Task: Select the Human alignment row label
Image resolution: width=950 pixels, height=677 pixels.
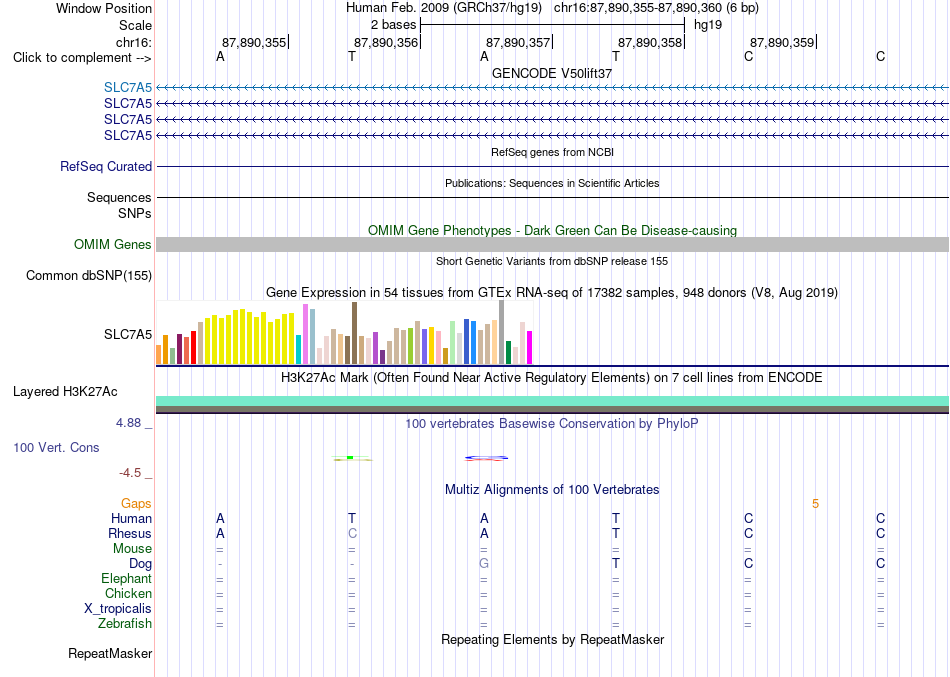Action: pos(131,518)
